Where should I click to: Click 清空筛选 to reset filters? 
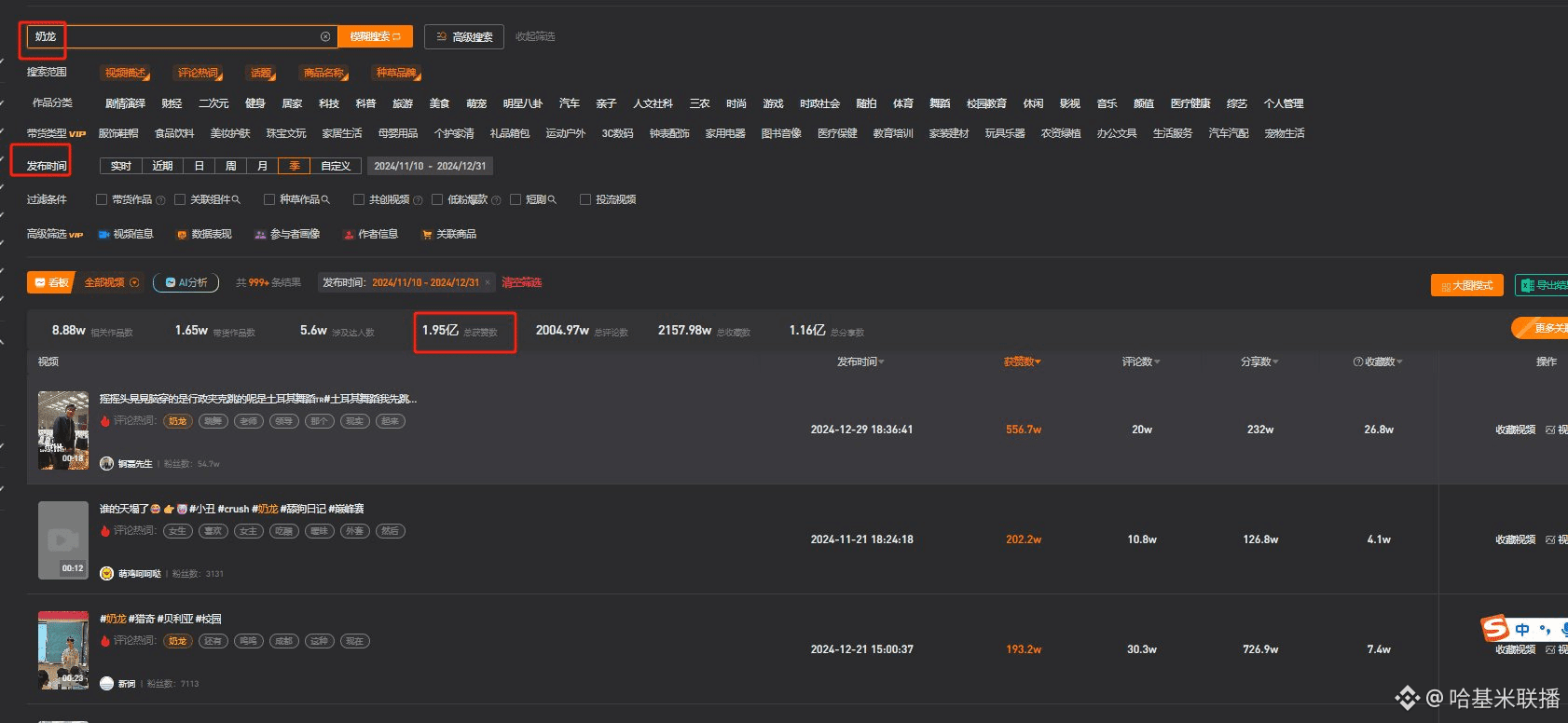pos(521,283)
